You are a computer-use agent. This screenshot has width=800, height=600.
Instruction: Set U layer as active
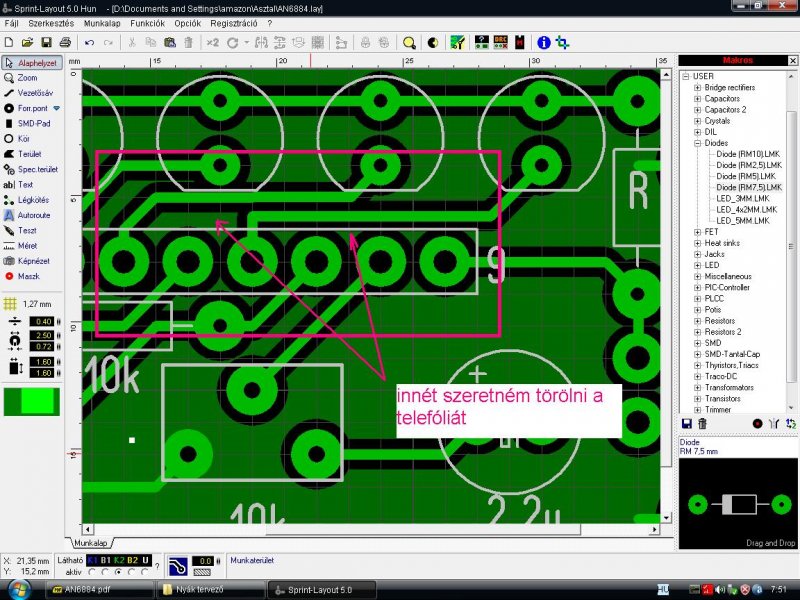[x=145, y=572]
